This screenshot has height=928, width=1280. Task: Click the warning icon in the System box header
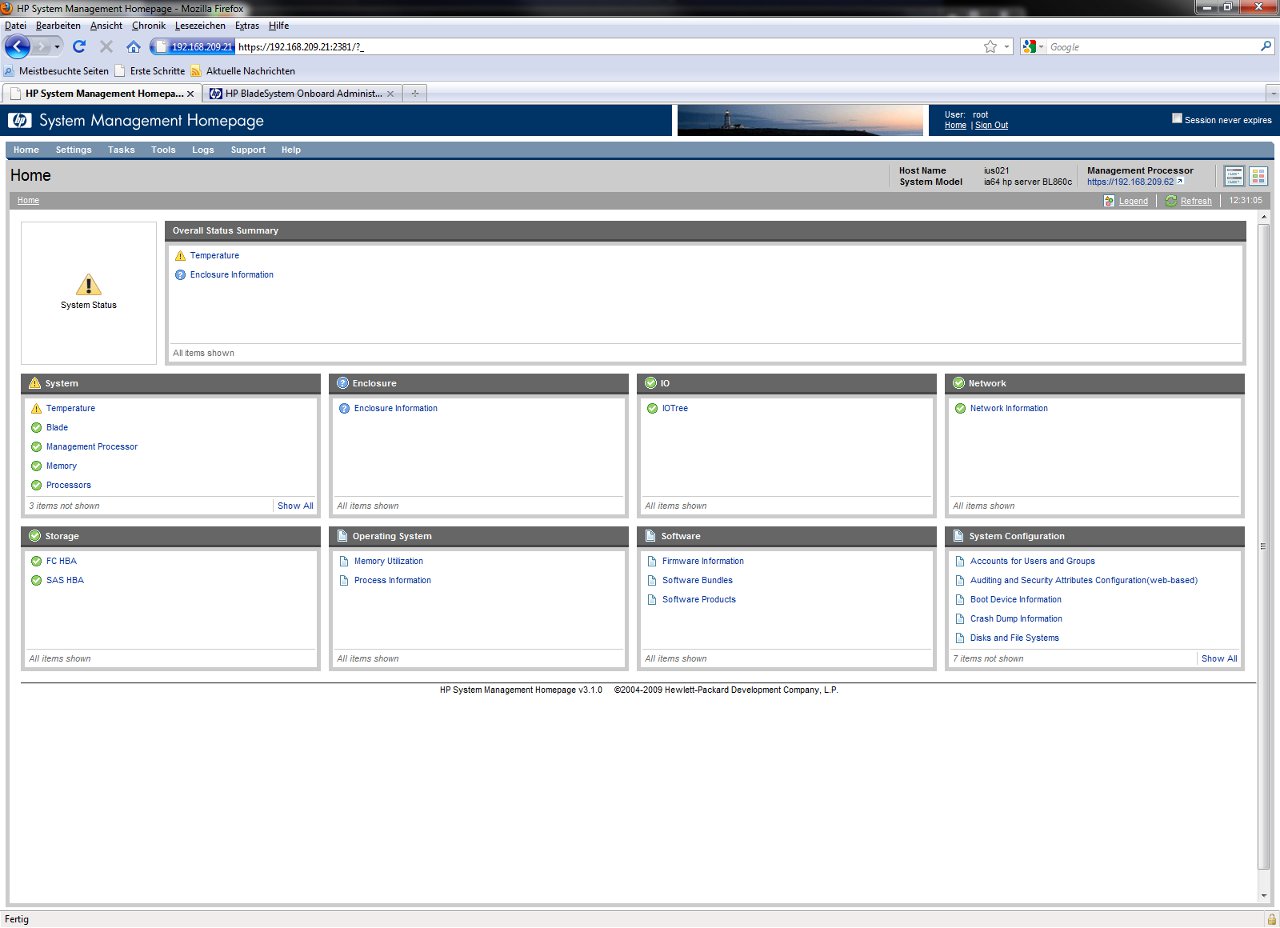click(x=35, y=383)
